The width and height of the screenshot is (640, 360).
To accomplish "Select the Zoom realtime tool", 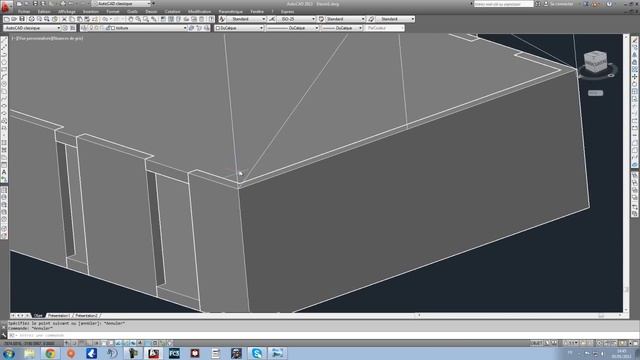I will [138, 19].
